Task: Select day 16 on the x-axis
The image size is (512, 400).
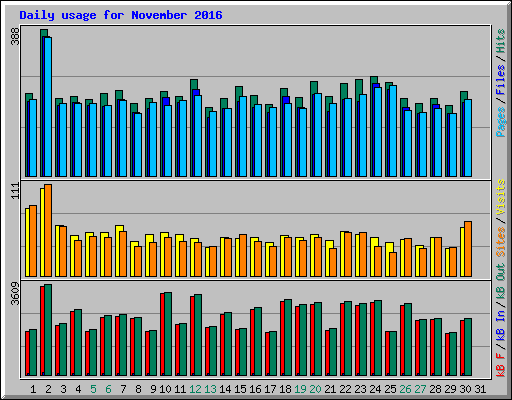Action: pos(255,389)
